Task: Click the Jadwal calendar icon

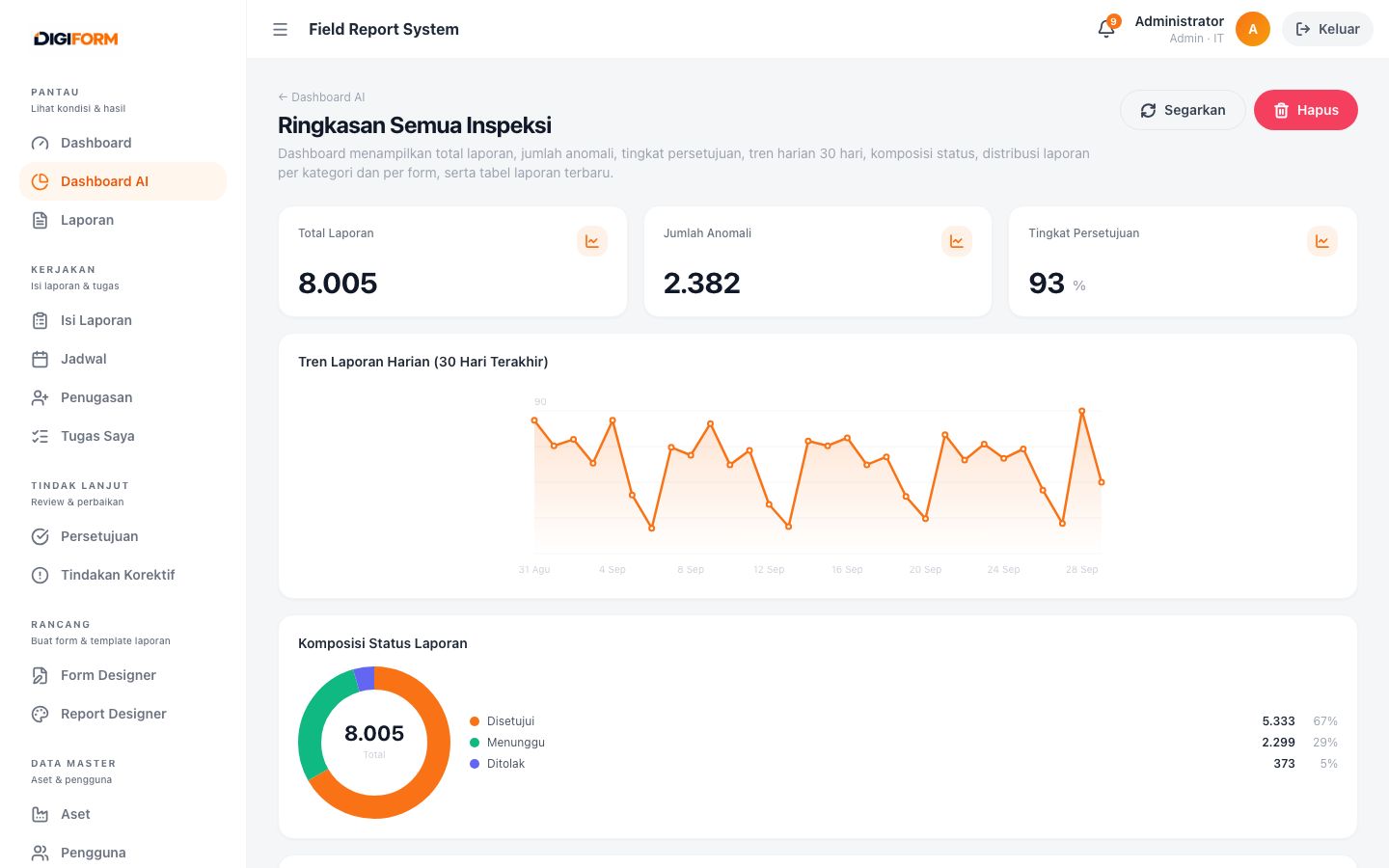Action: point(40,359)
